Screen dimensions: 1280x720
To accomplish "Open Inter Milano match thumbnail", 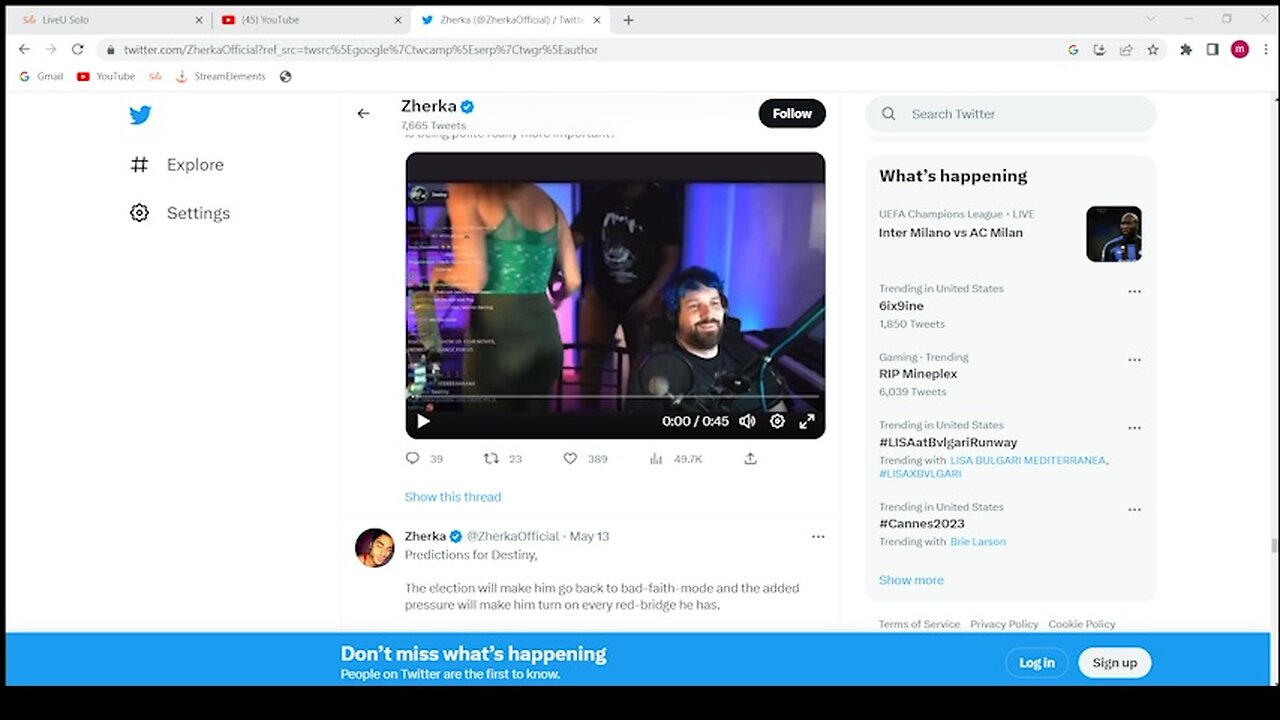I will [1114, 234].
